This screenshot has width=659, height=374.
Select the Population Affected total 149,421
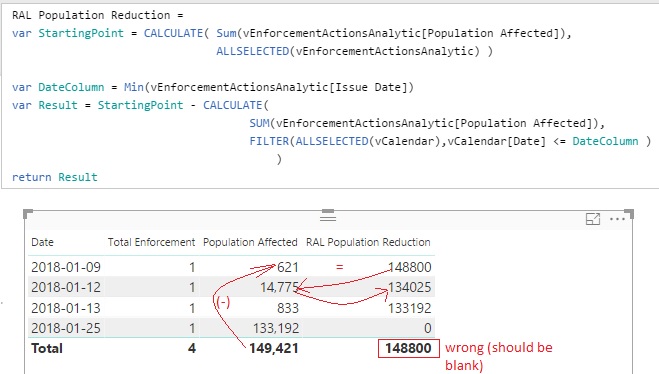(x=274, y=348)
